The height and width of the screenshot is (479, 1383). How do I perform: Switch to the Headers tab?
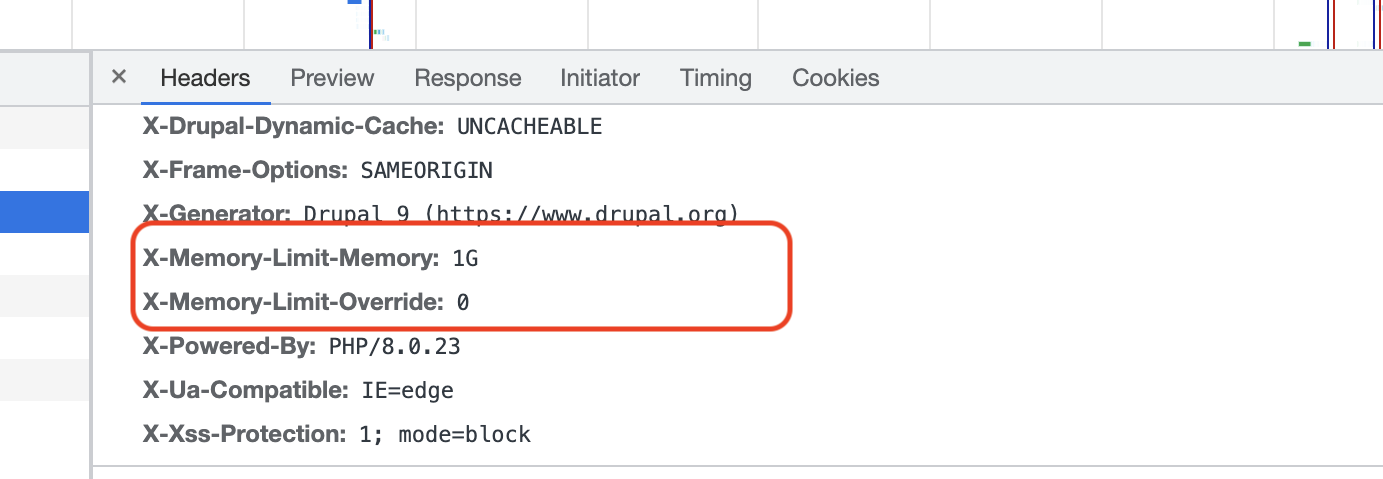[205, 78]
